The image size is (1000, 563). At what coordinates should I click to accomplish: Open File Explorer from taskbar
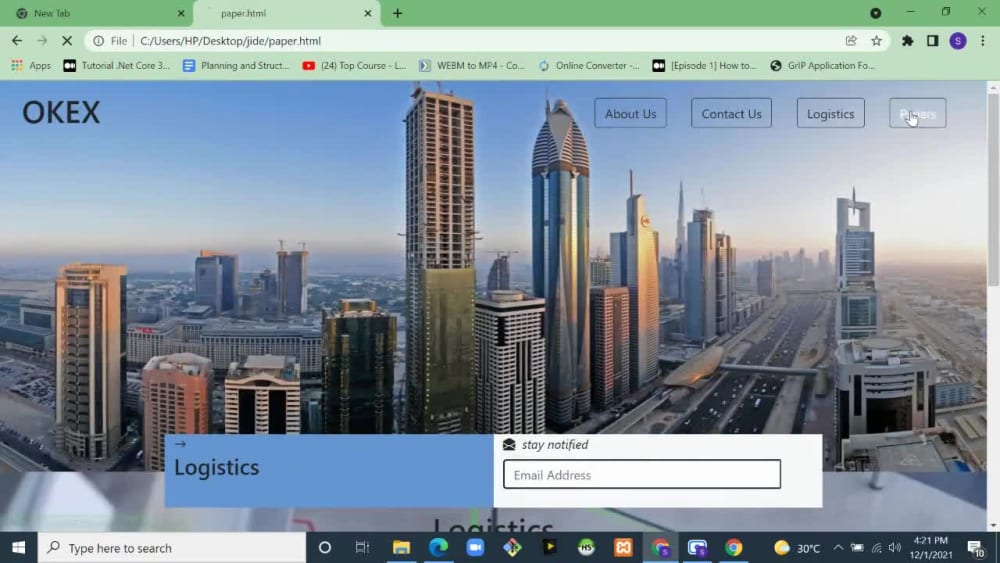pos(401,548)
